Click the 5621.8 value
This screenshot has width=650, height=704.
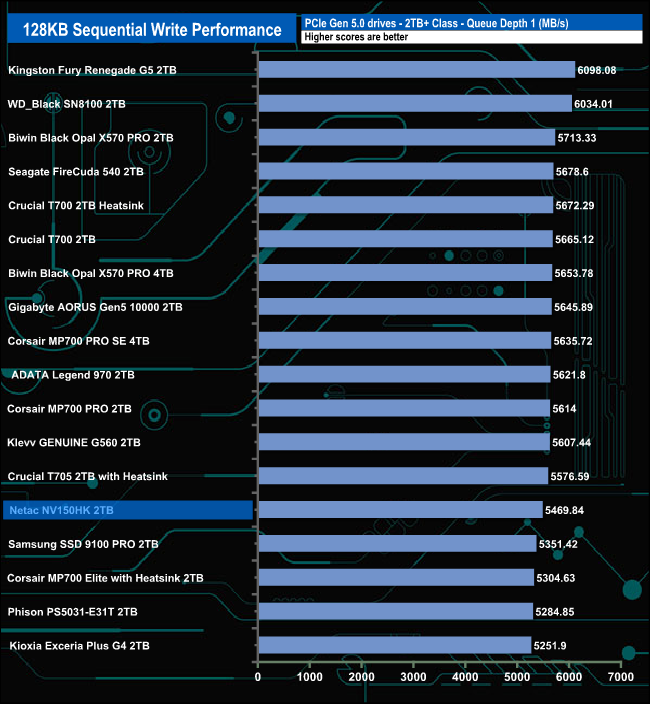click(569, 374)
